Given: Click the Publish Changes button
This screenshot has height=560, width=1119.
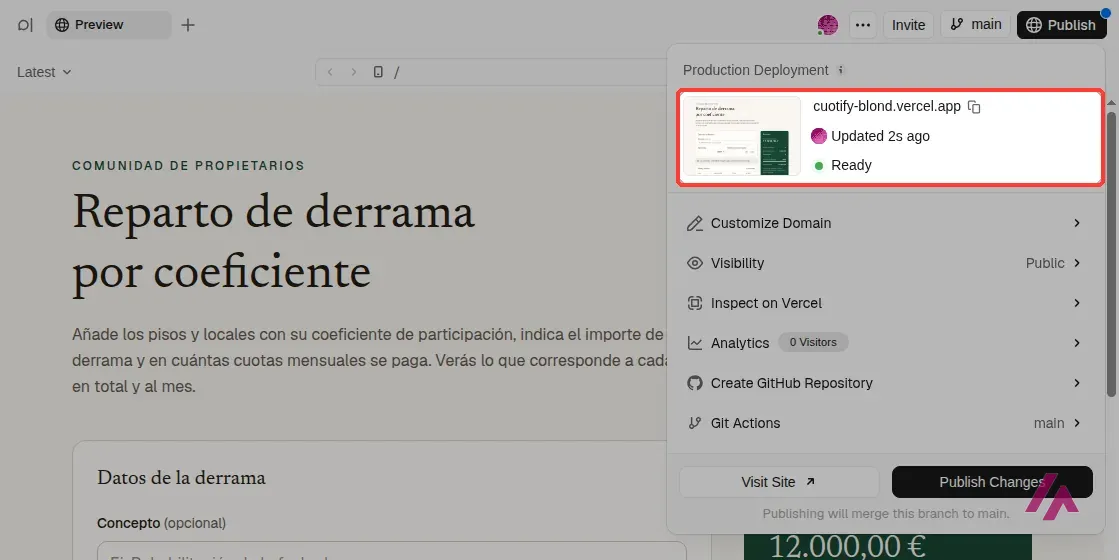Looking at the screenshot, I should click(992, 482).
